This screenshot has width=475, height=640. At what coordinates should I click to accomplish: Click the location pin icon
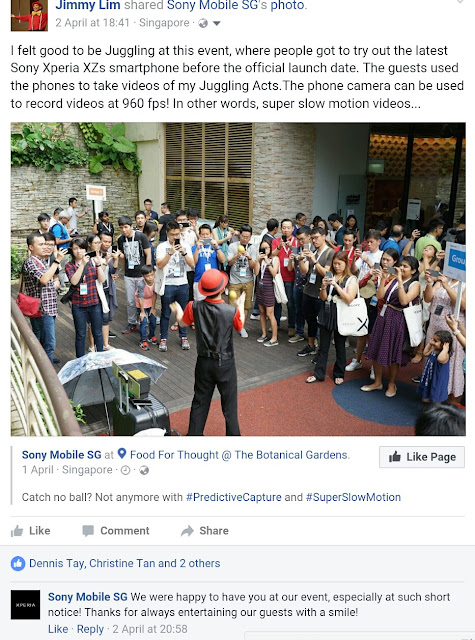coord(122,453)
